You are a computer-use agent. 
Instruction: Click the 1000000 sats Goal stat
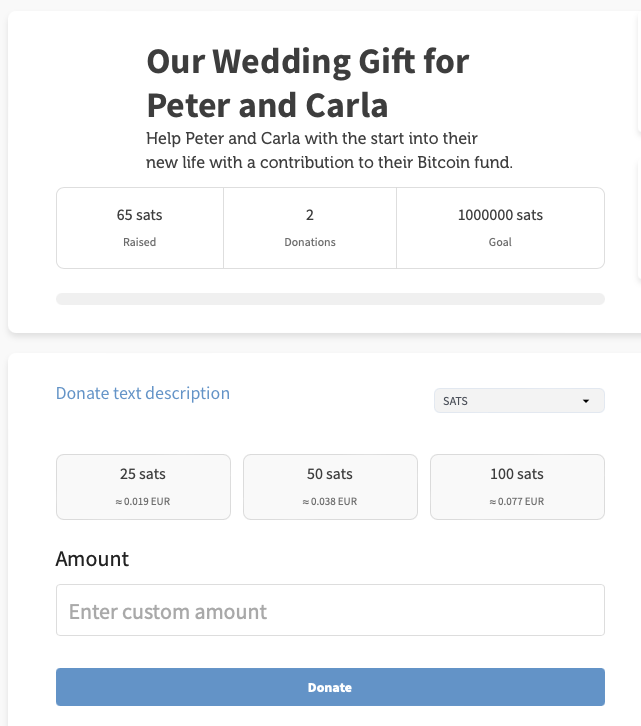click(x=500, y=215)
